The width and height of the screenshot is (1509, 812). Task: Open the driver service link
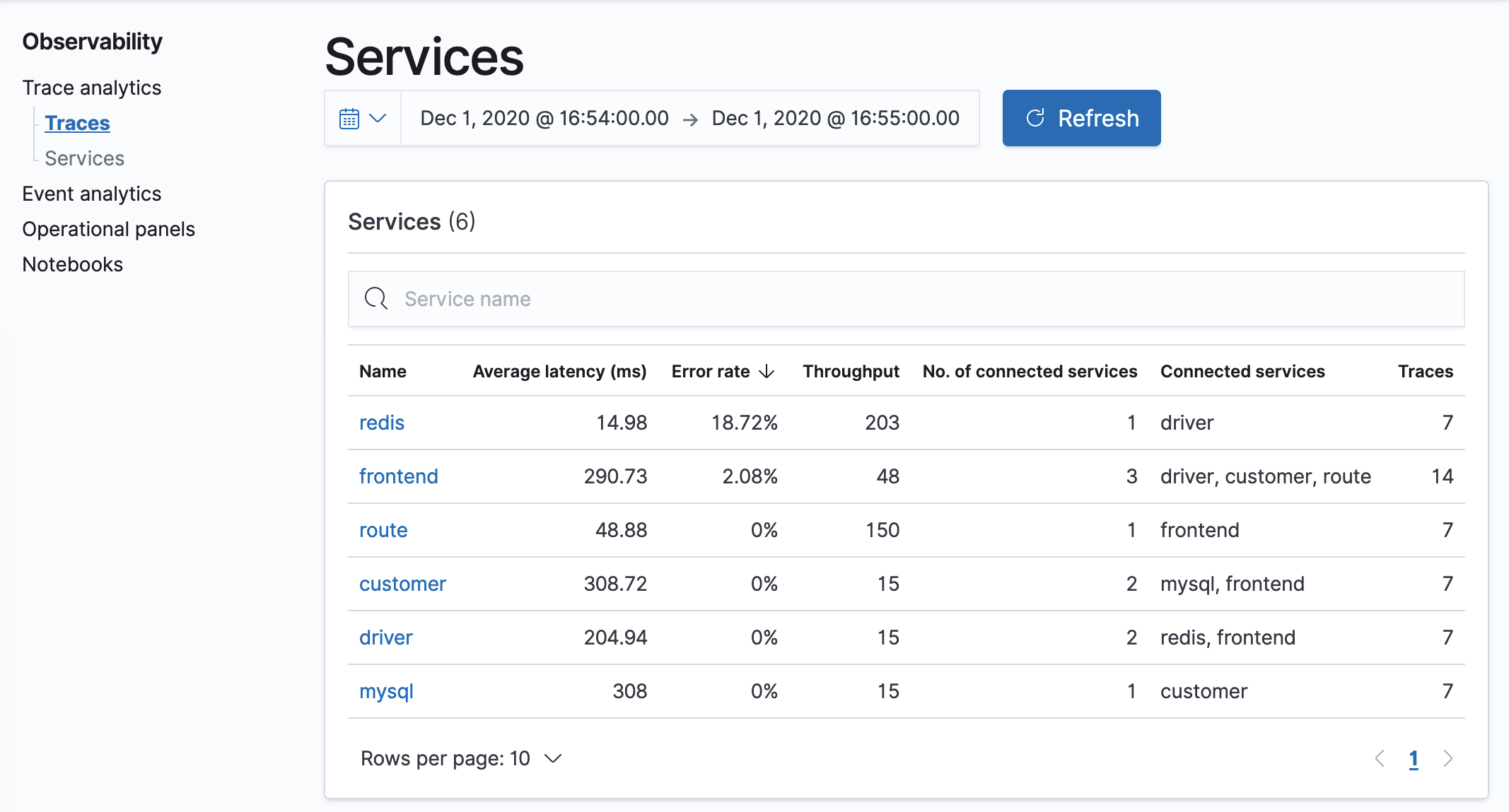coord(386,637)
